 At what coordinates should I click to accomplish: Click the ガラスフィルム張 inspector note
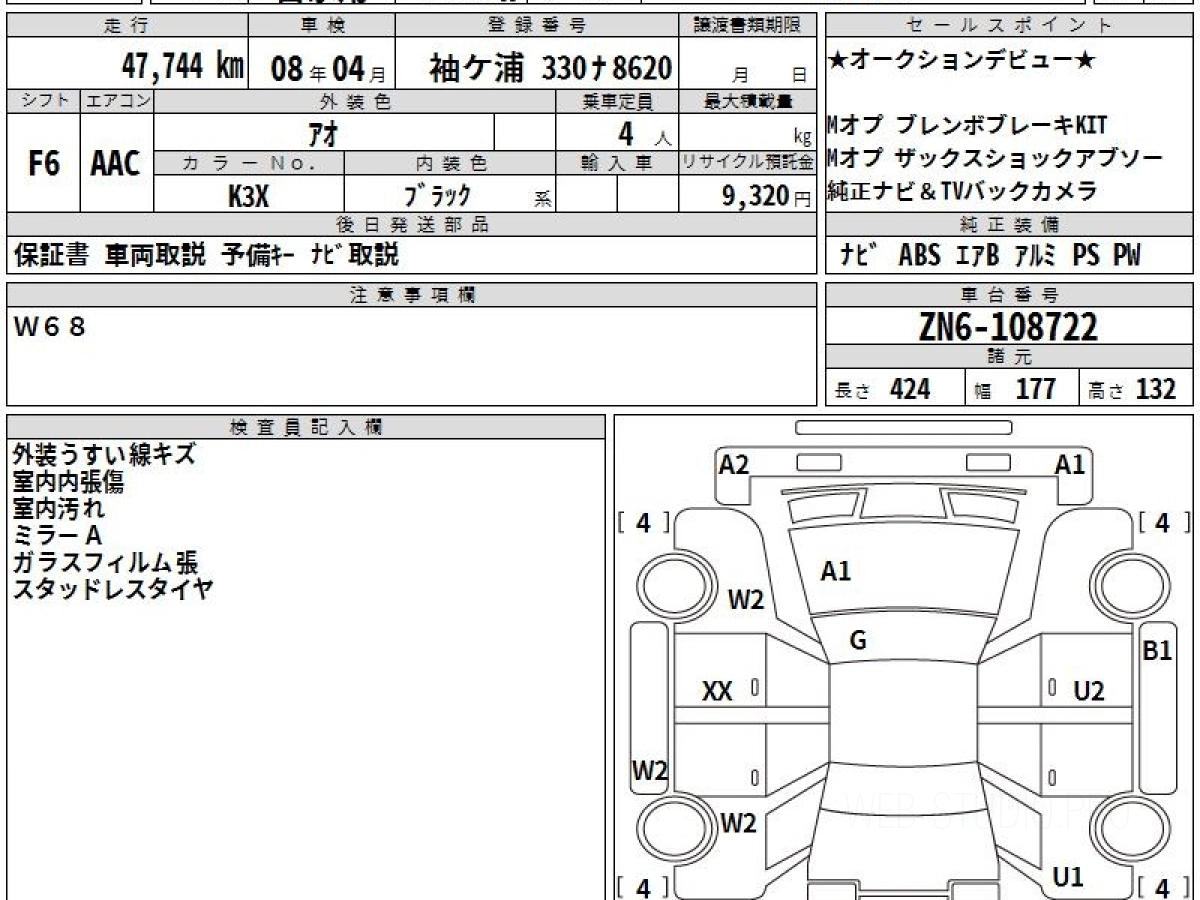105,562
